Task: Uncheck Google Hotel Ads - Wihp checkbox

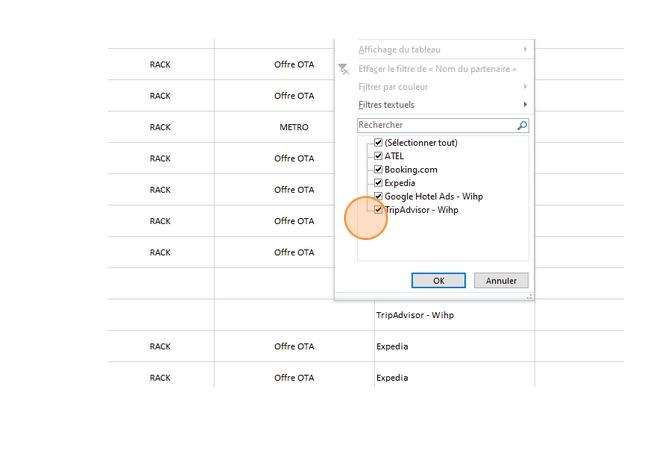Action: click(378, 196)
